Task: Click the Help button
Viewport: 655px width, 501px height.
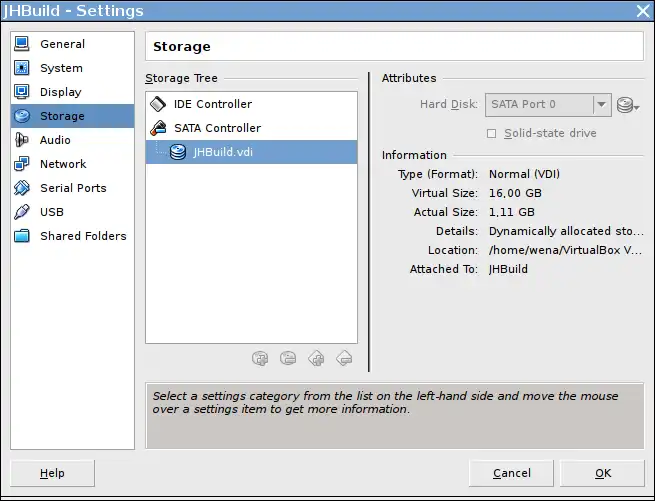Action: click(x=52, y=473)
